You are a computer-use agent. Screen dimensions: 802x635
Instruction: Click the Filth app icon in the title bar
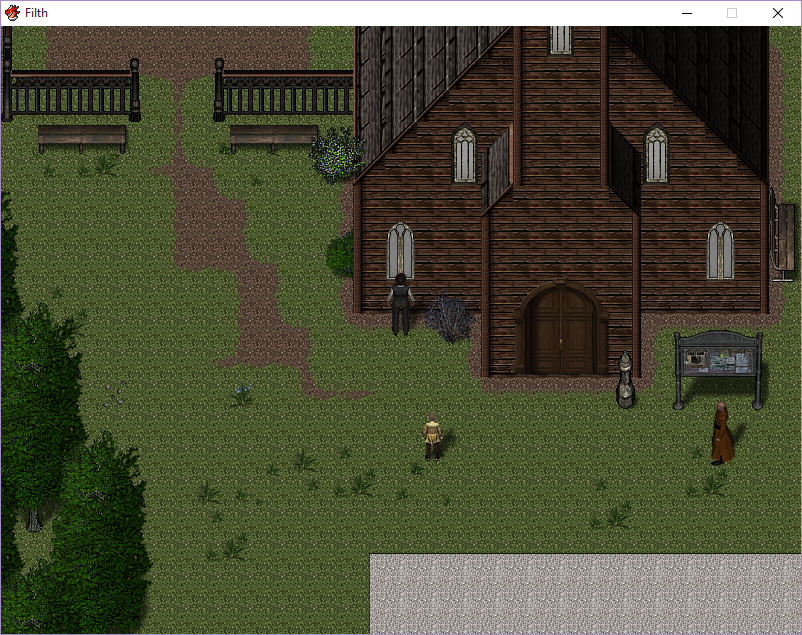click(x=12, y=13)
